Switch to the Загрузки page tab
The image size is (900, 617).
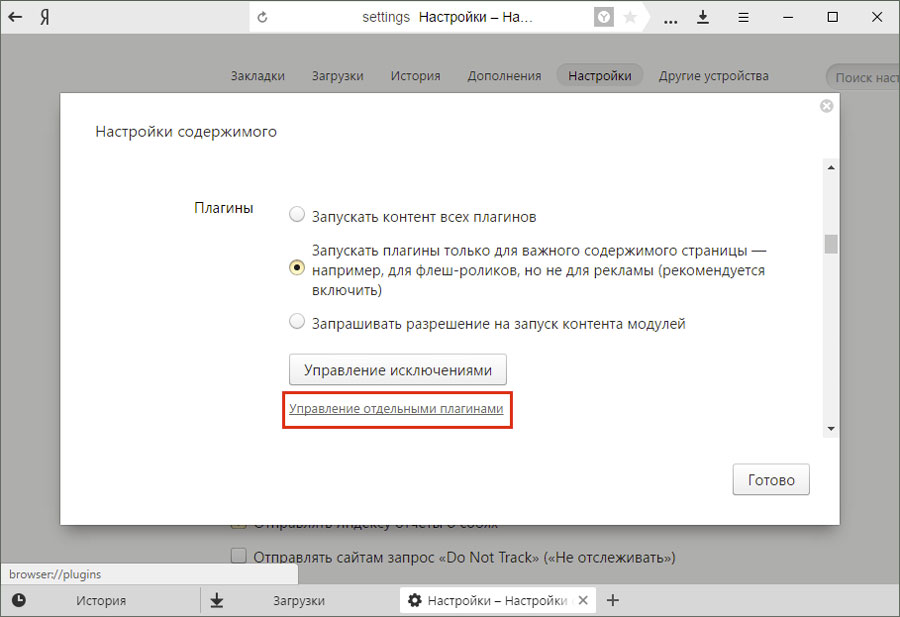(x=338, y=76)
